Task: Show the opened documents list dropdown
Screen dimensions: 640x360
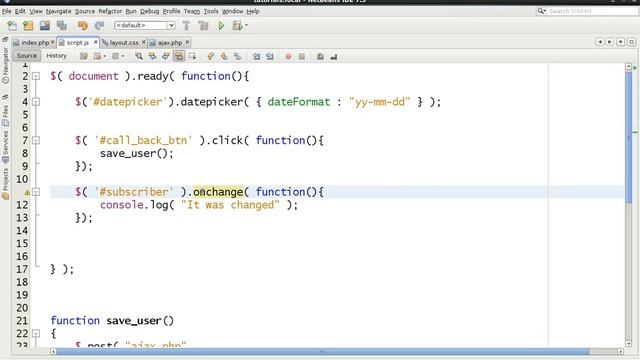Action: (x=620, y=42)
